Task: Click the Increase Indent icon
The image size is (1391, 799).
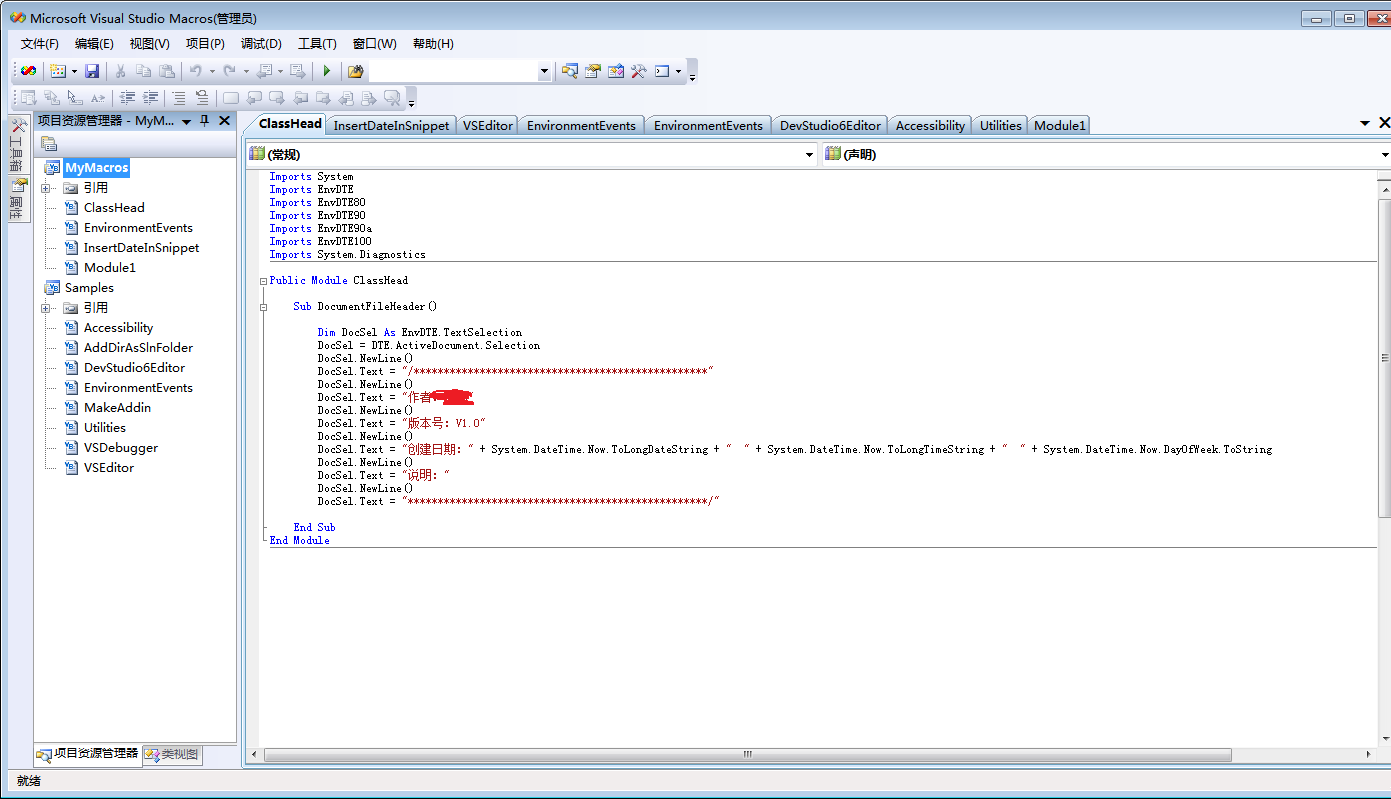Action: point(150,97)
